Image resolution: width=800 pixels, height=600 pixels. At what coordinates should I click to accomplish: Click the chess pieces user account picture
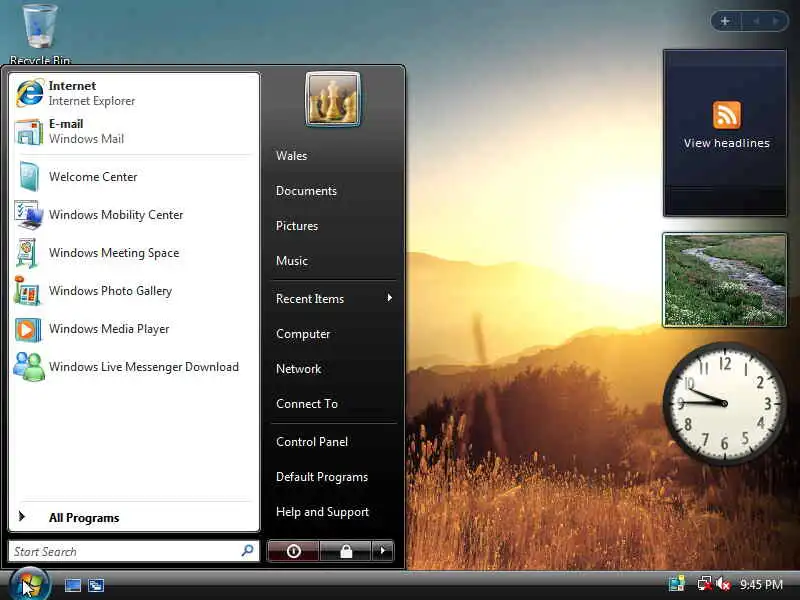[333, 99]
